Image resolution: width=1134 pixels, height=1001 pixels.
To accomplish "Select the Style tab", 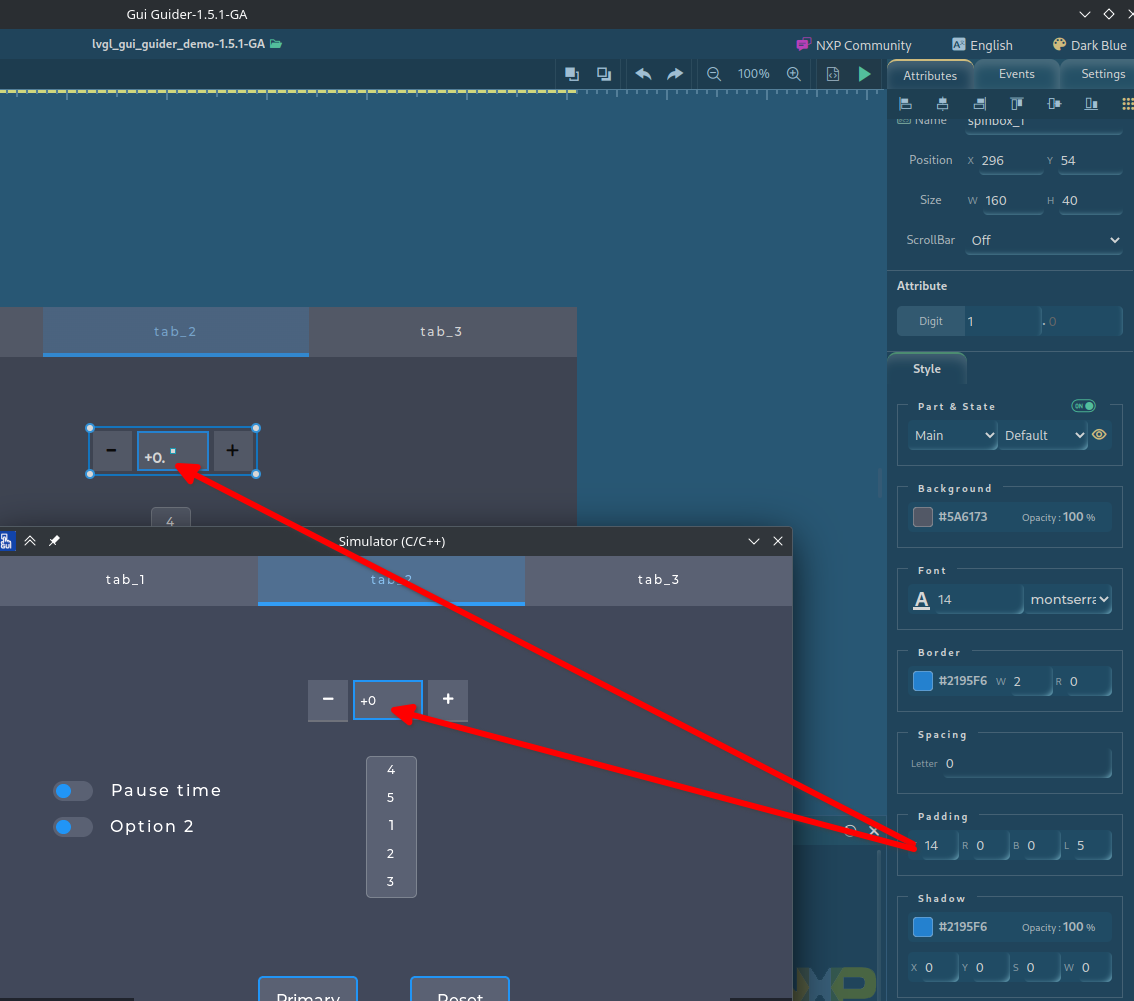I will click(x=926, y=369).
